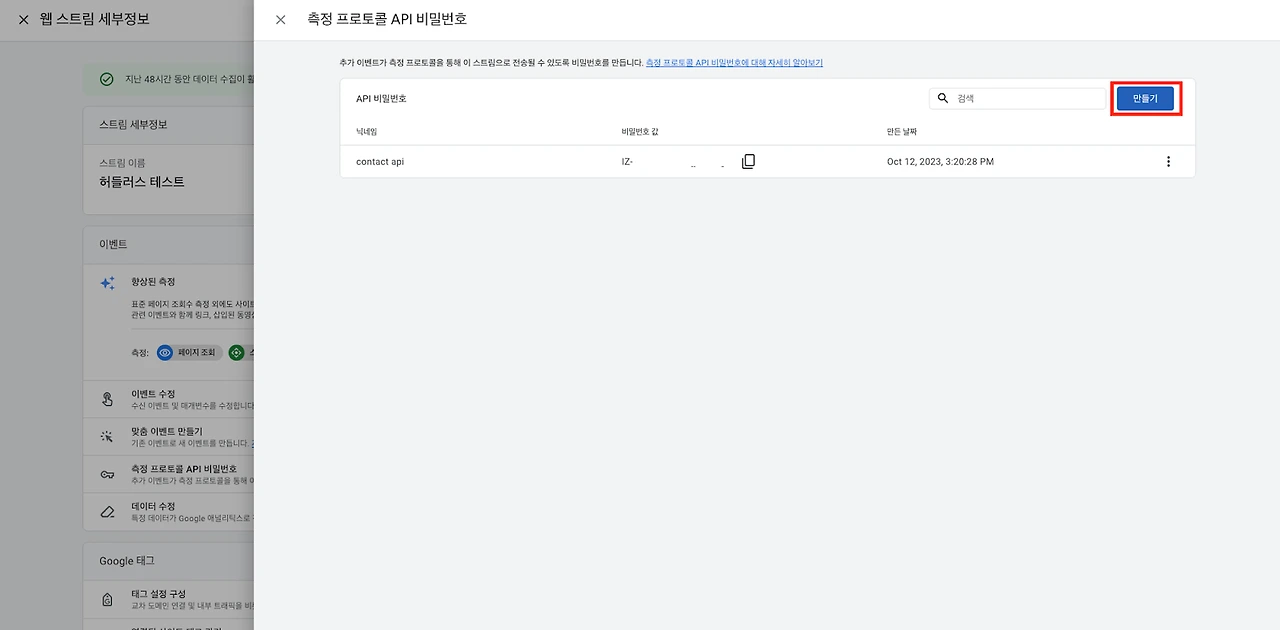Close the 웹 스트림 세부정보 panel
Viewport: 1280px width, 630px height.
tap(23, 19)
